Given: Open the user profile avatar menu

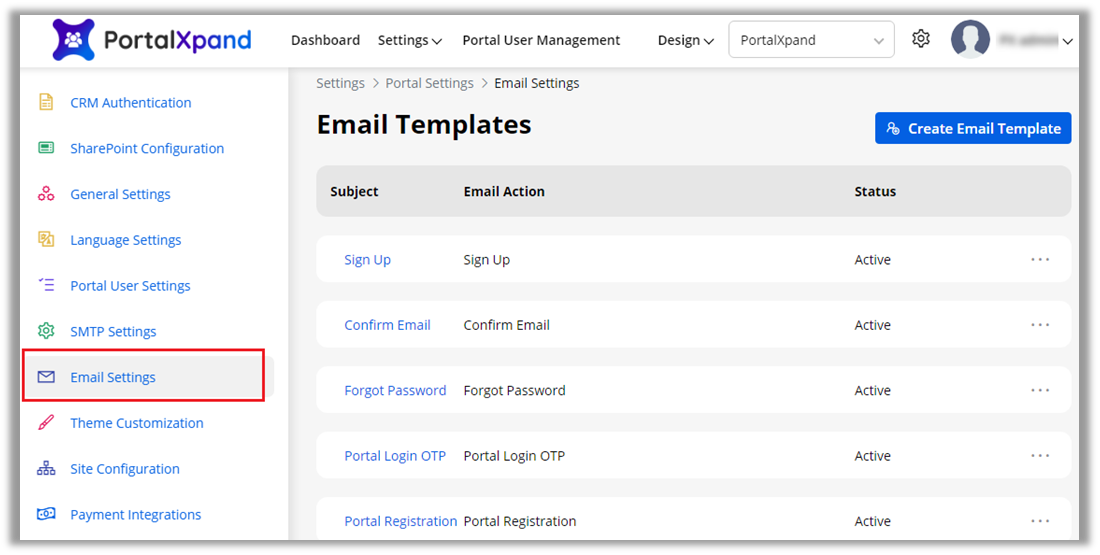Looking at the screenshot, I should click(x=970, y=40).
